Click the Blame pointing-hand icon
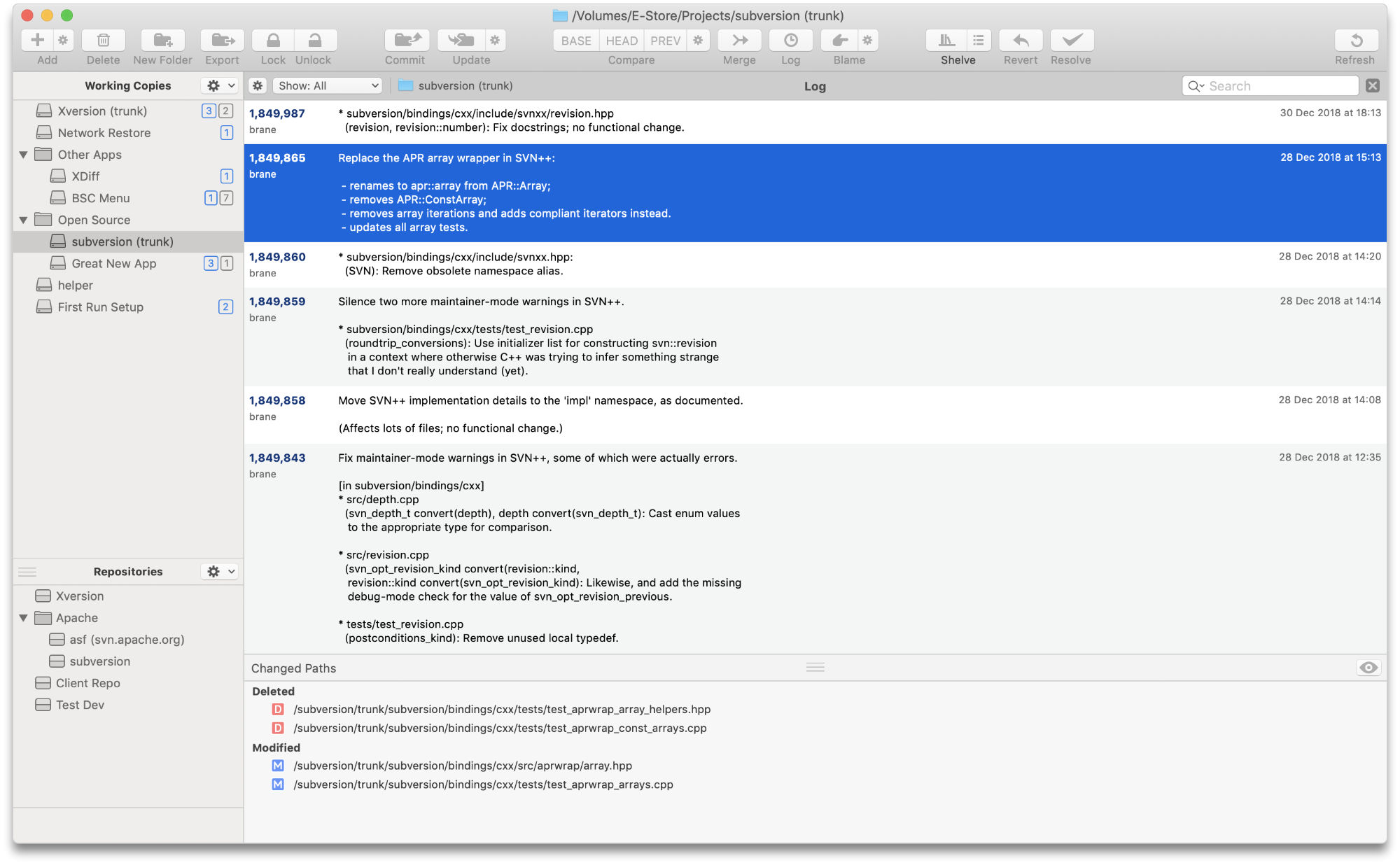 pos(840,40)
